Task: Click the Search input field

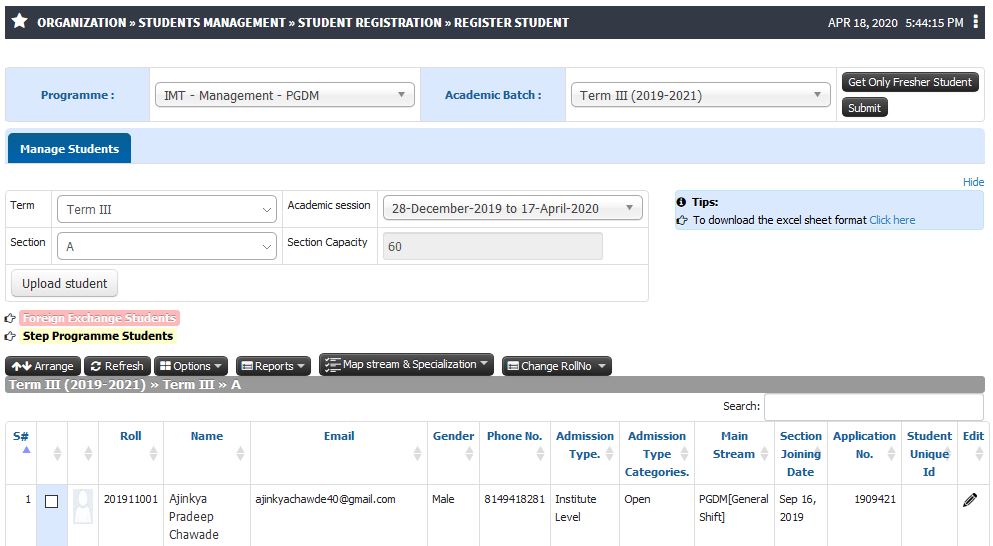Action: 874,407
